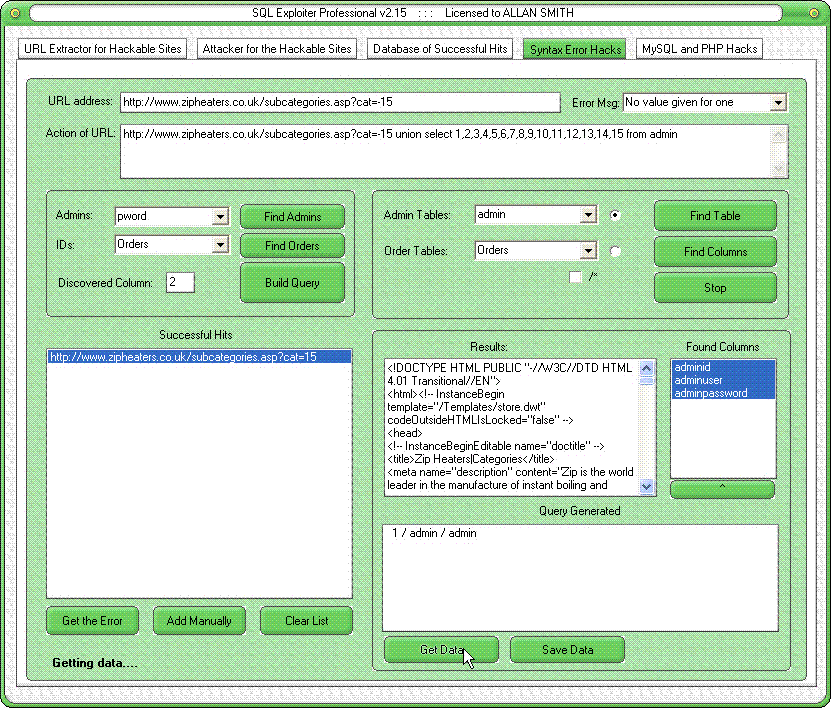
Task: Click the Add Manually button
Action: 199,621
